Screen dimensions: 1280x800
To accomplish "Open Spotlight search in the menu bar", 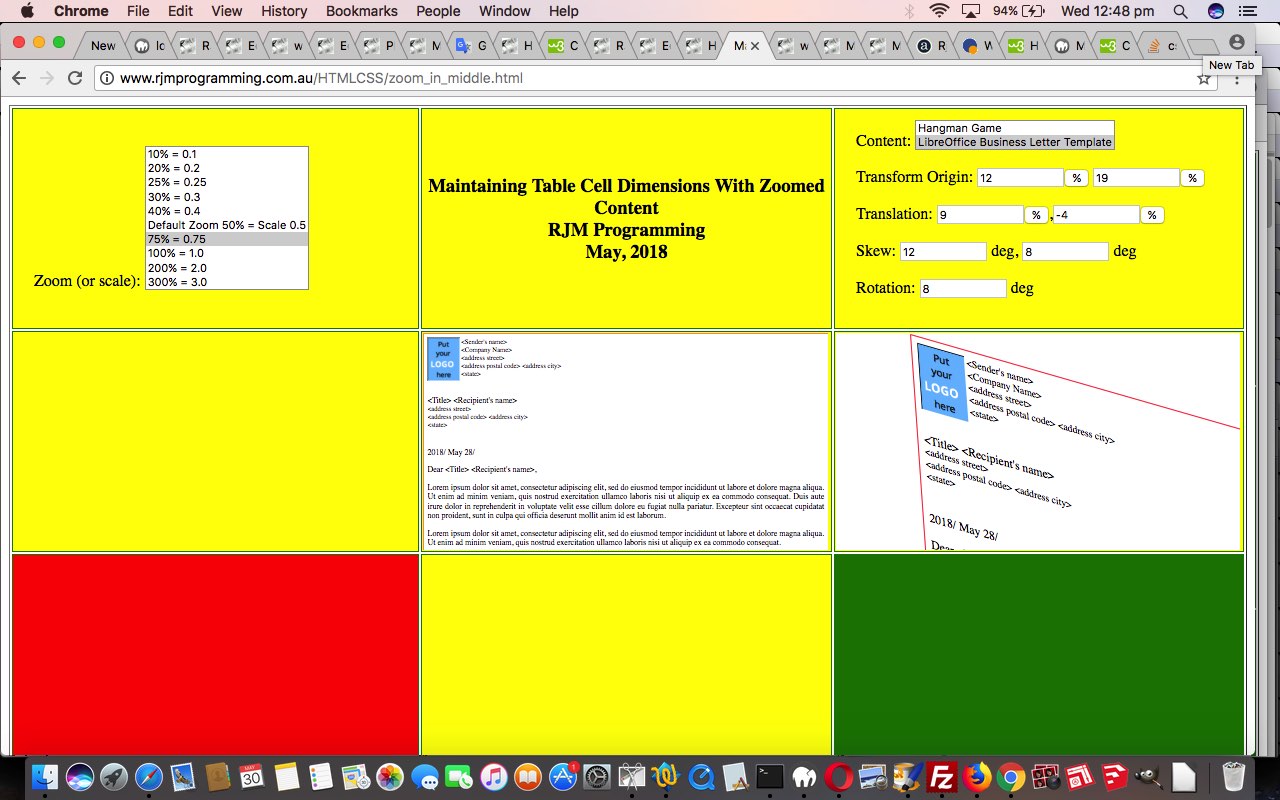I will click(x=1180, y=11).
